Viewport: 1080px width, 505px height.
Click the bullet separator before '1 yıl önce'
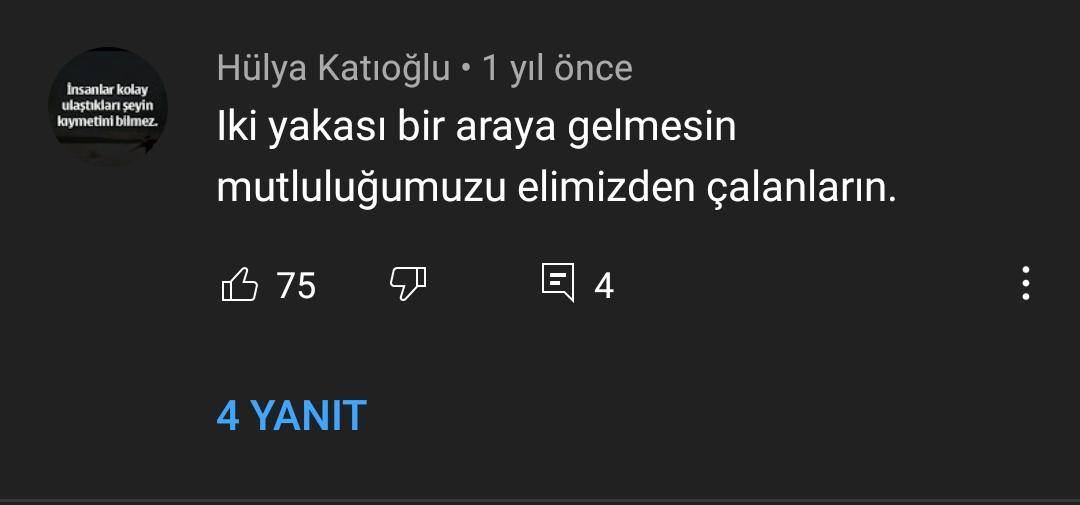click(466, 70)
